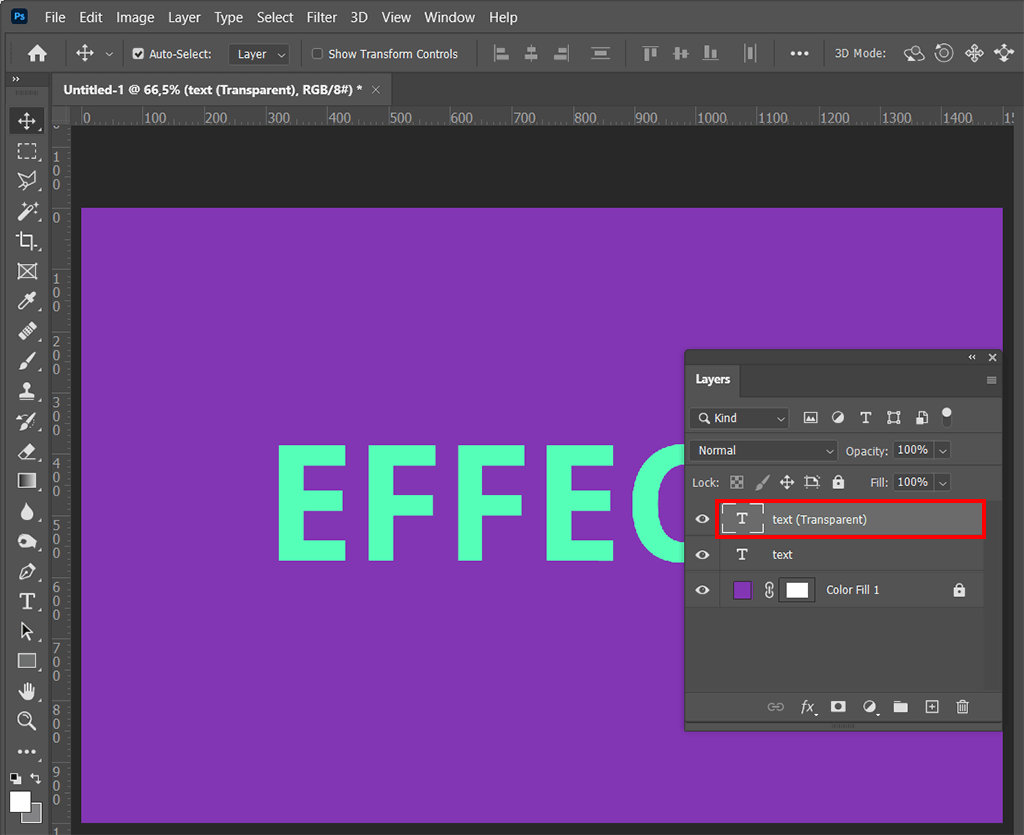Click the new adjustment layer icon
The height and width of the screenshot is (835, 1024).
870,707
